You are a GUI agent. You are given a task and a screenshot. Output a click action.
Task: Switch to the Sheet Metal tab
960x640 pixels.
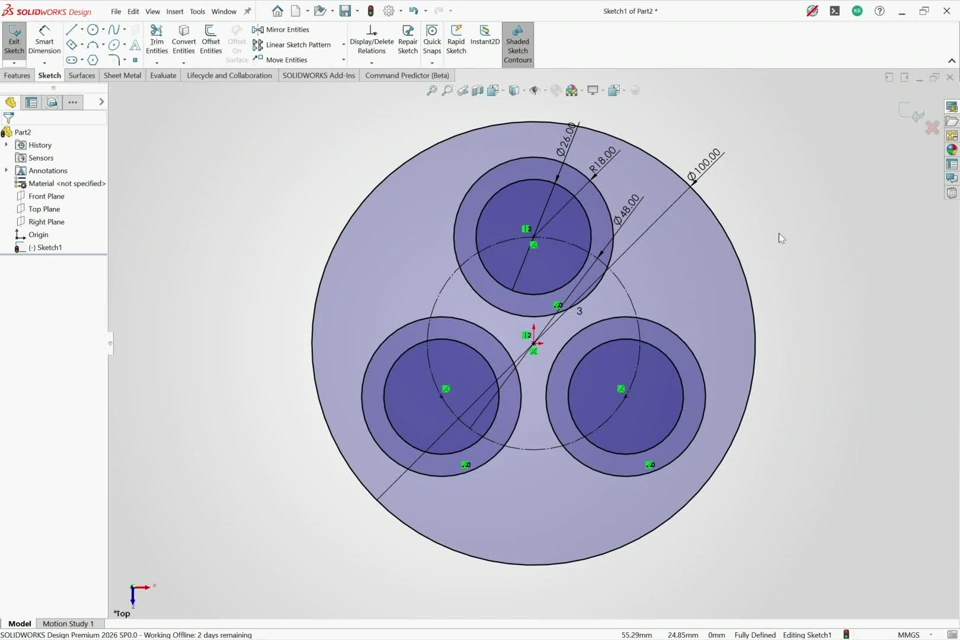[122, 75]
